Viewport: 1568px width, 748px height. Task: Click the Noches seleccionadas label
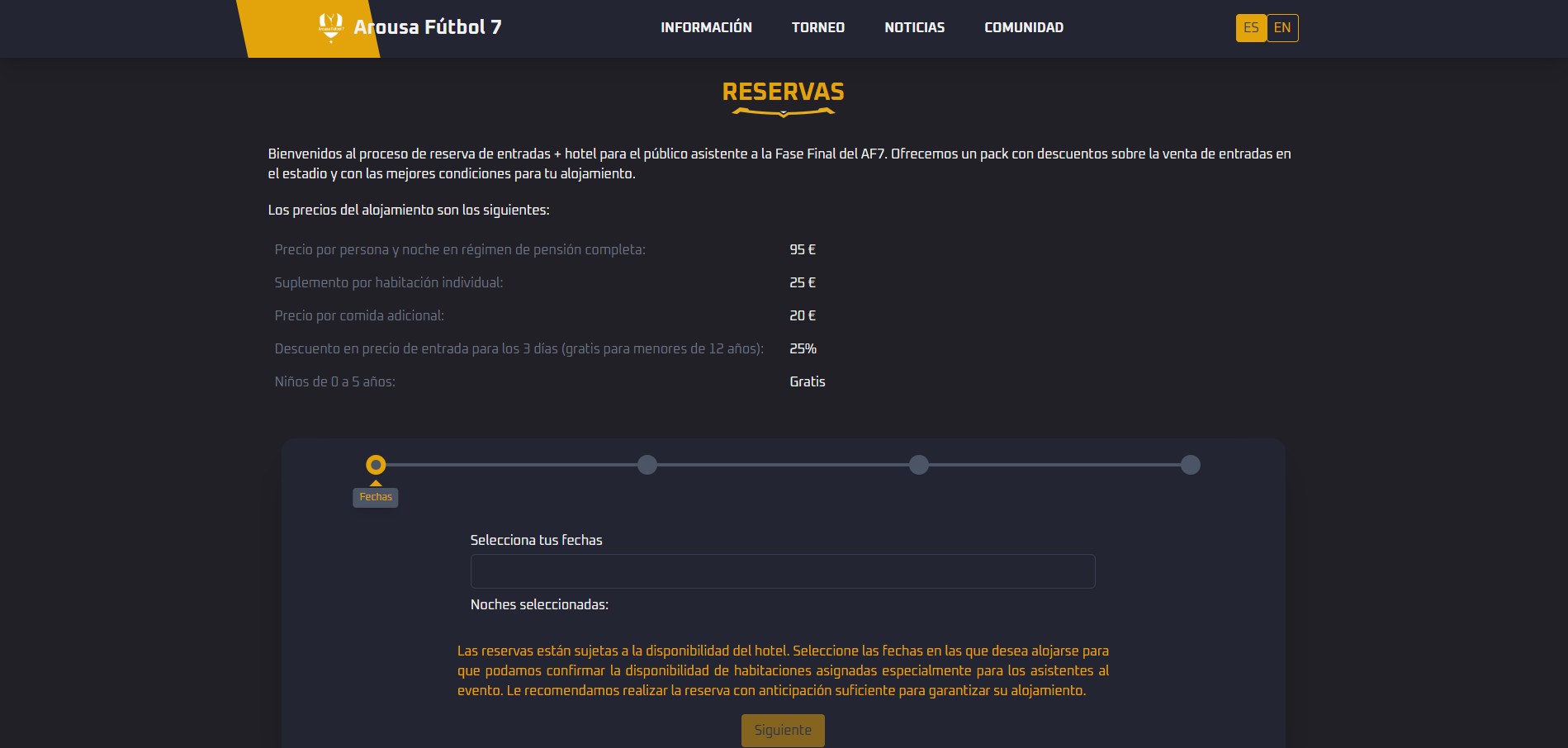pyautogui.click(x=539, y=604)
